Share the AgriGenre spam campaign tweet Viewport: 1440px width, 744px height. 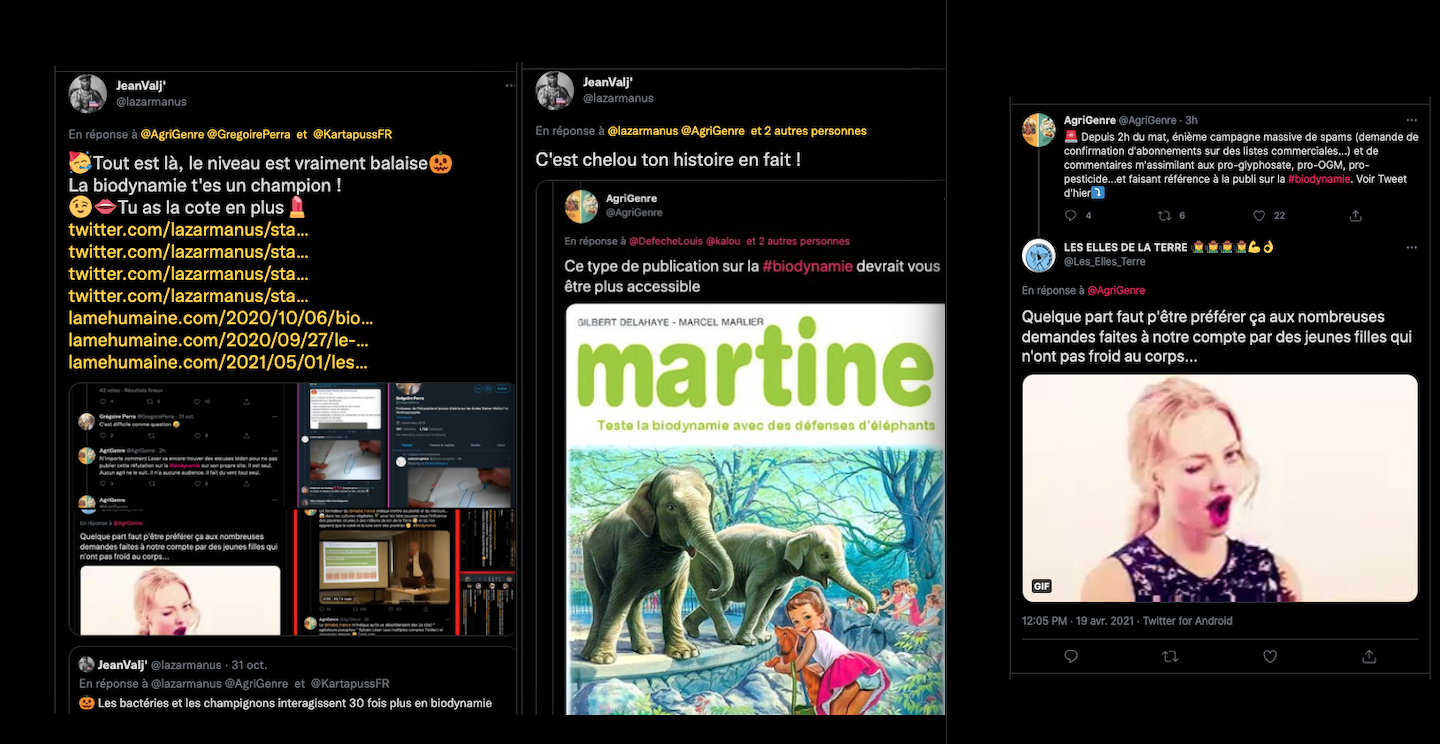(x=1355, y=216)
